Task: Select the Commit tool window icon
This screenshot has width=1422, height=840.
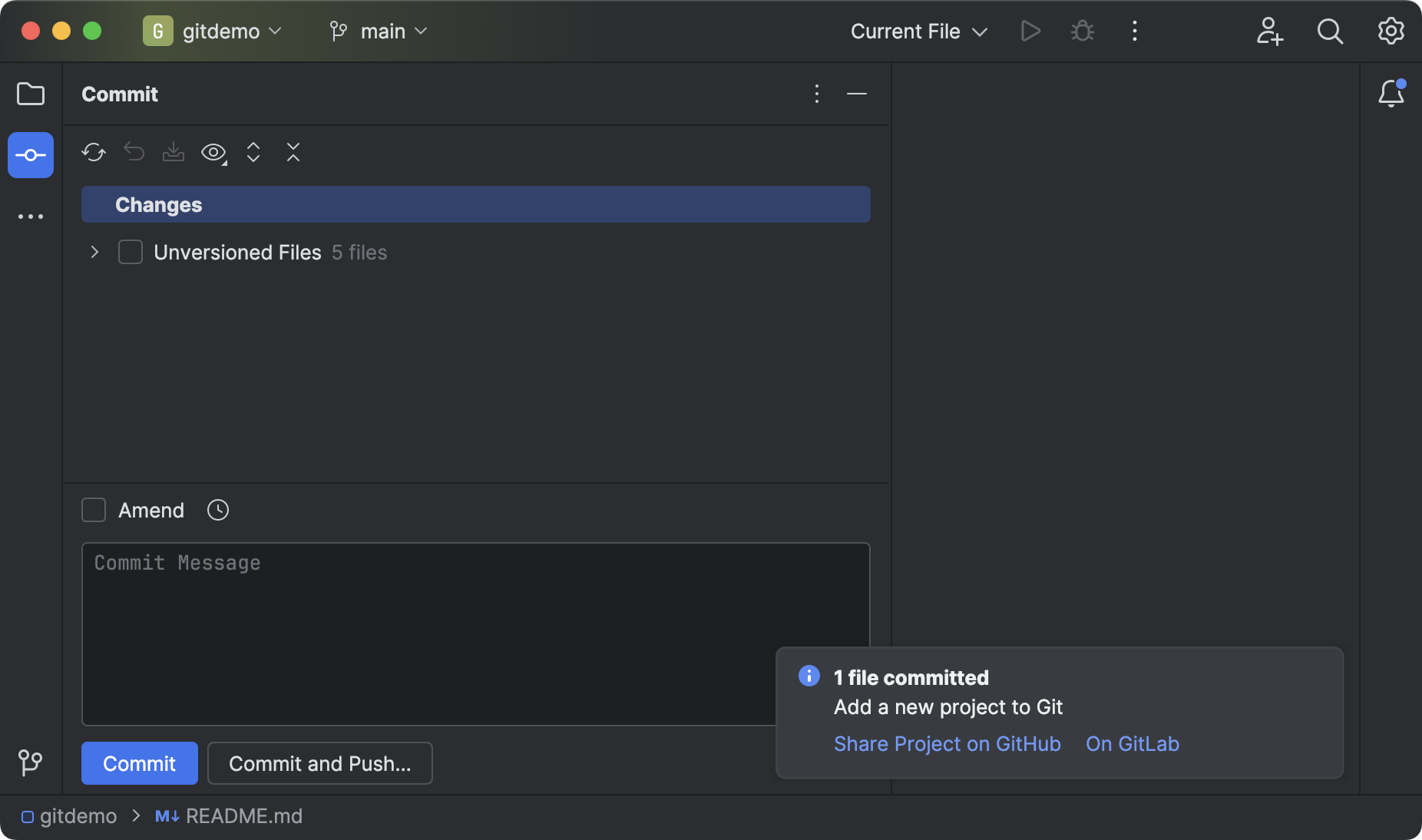Action: (x=30, y=154)
